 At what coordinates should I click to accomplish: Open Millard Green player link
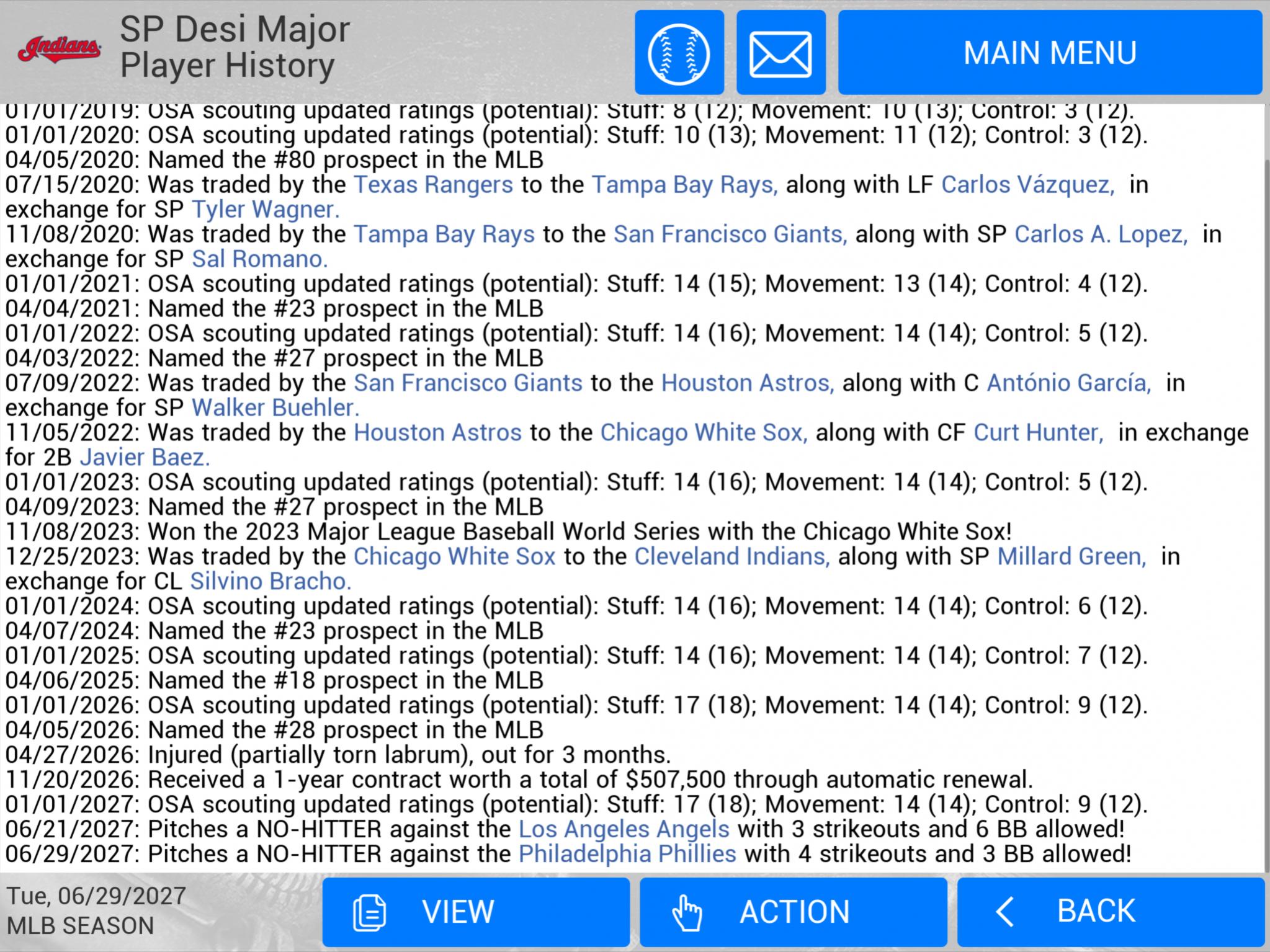[1071, 557]
